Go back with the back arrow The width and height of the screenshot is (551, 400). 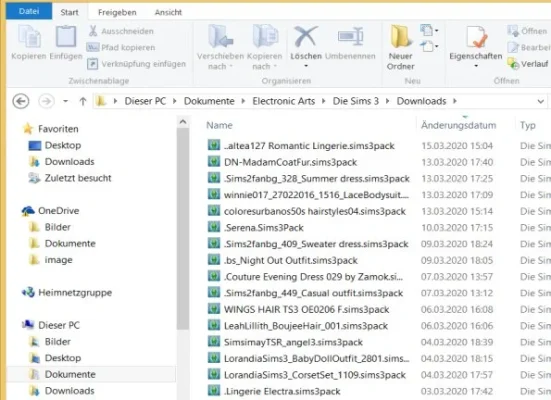pyautogui.click(x=21, y=101)
